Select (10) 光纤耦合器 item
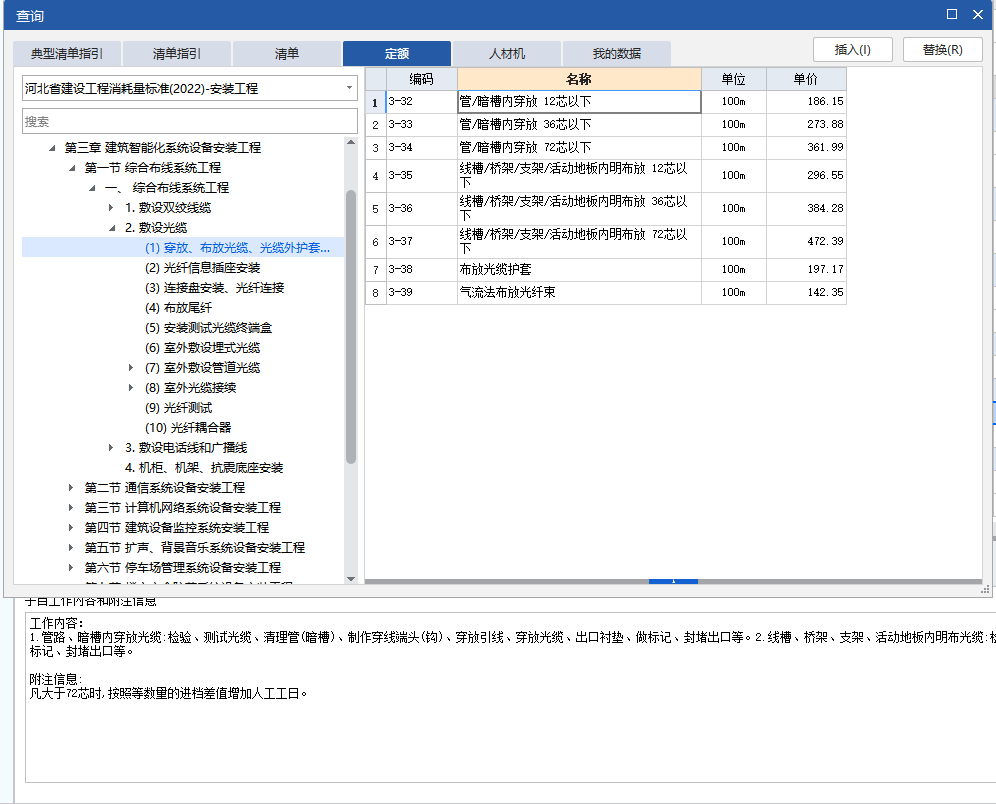 pos(188,427)
